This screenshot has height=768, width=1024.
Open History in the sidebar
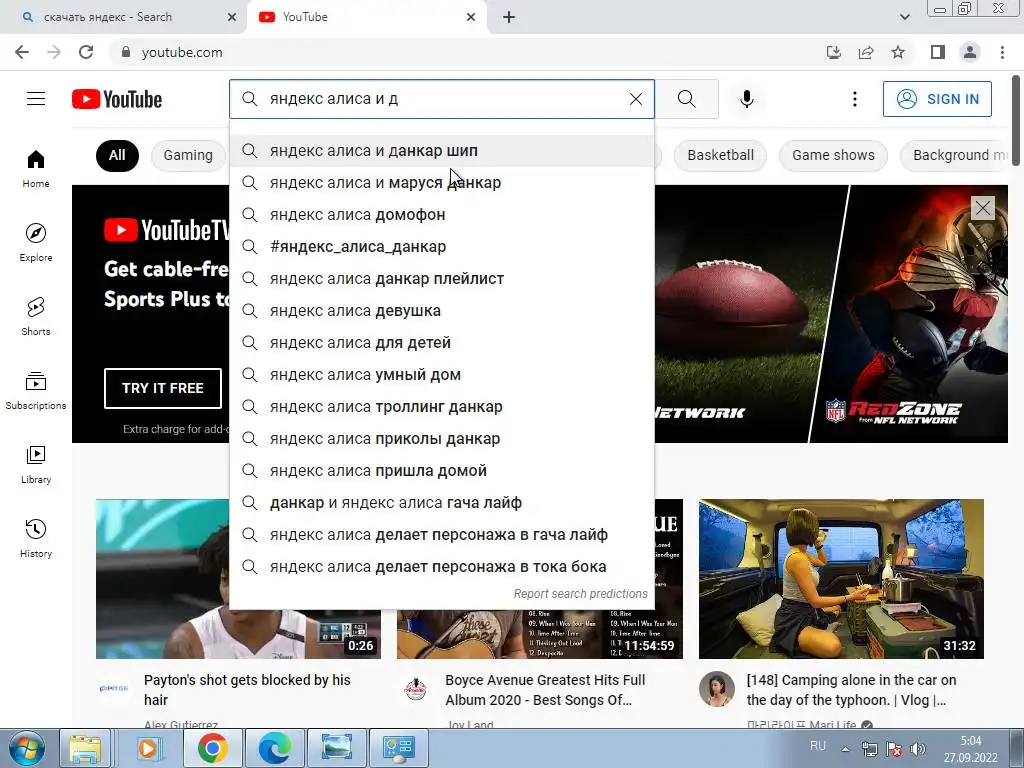coord(36,538)
